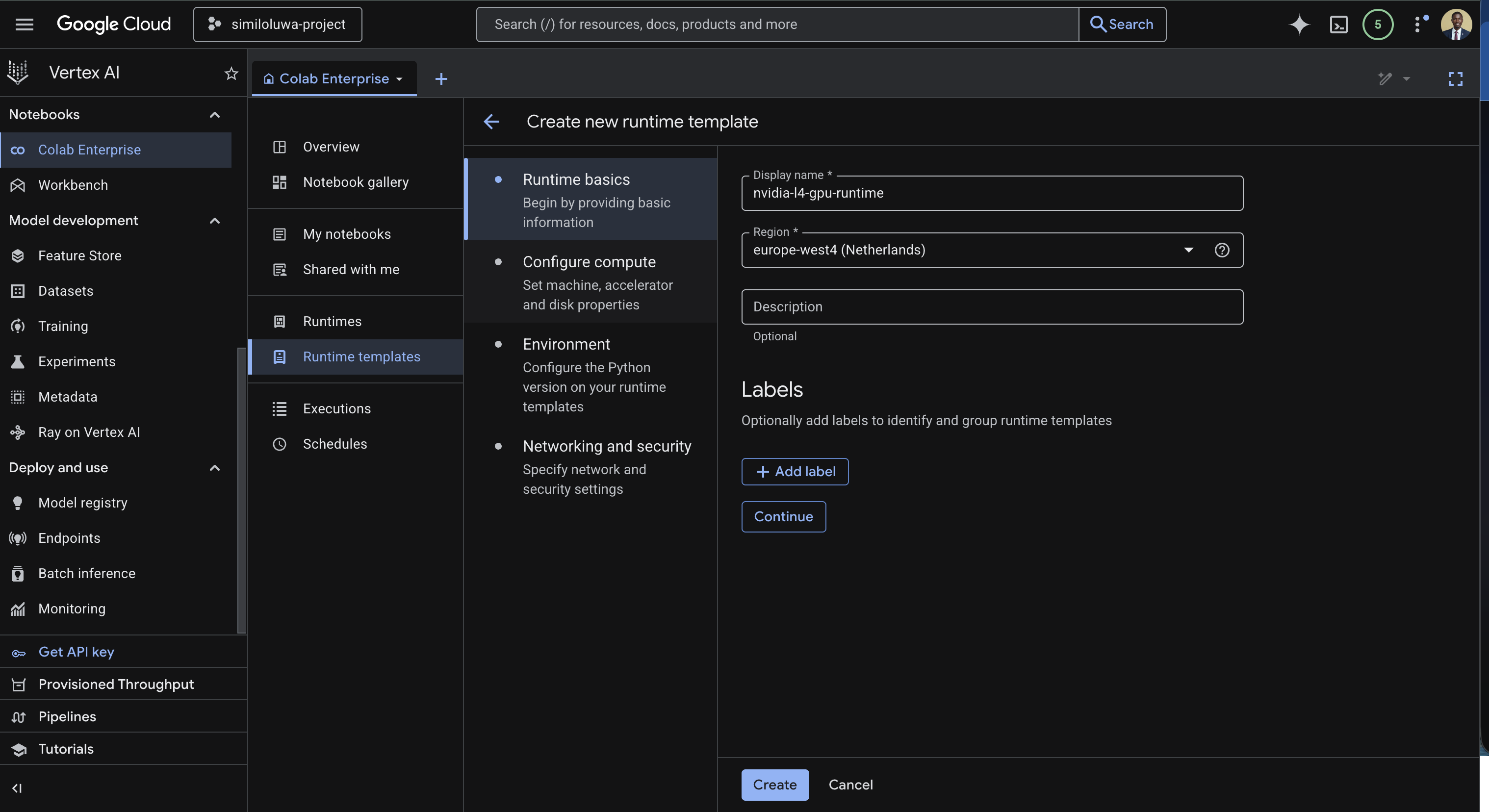This screenshot has height=812, width=1489.
Task: Open the similoluwa-project selector
Action: 278,25
